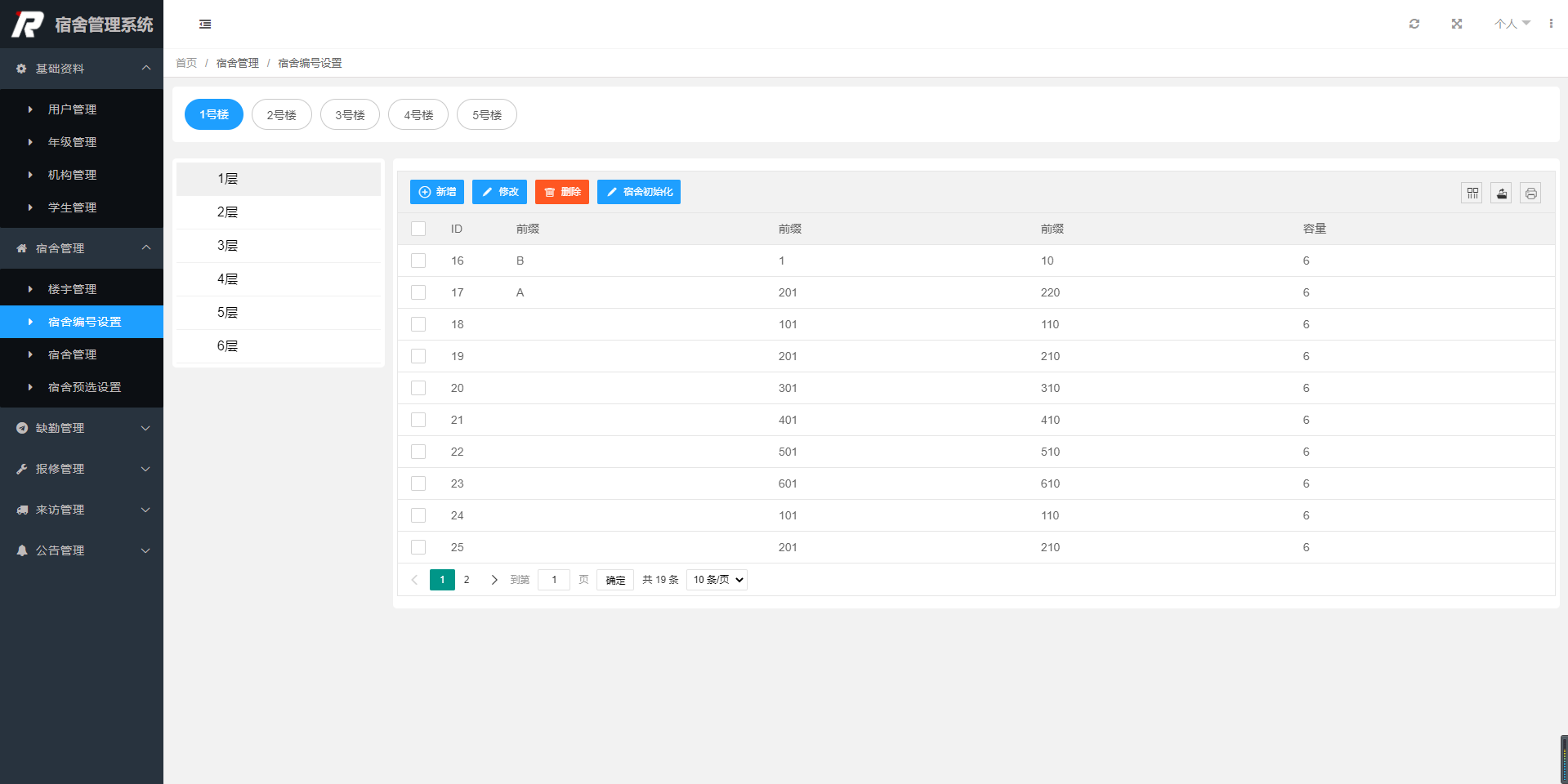The height and width of the screenshot is (784, 1568).
Task: Click the 宿舍初始化 button
Action: tap(639, 192)
